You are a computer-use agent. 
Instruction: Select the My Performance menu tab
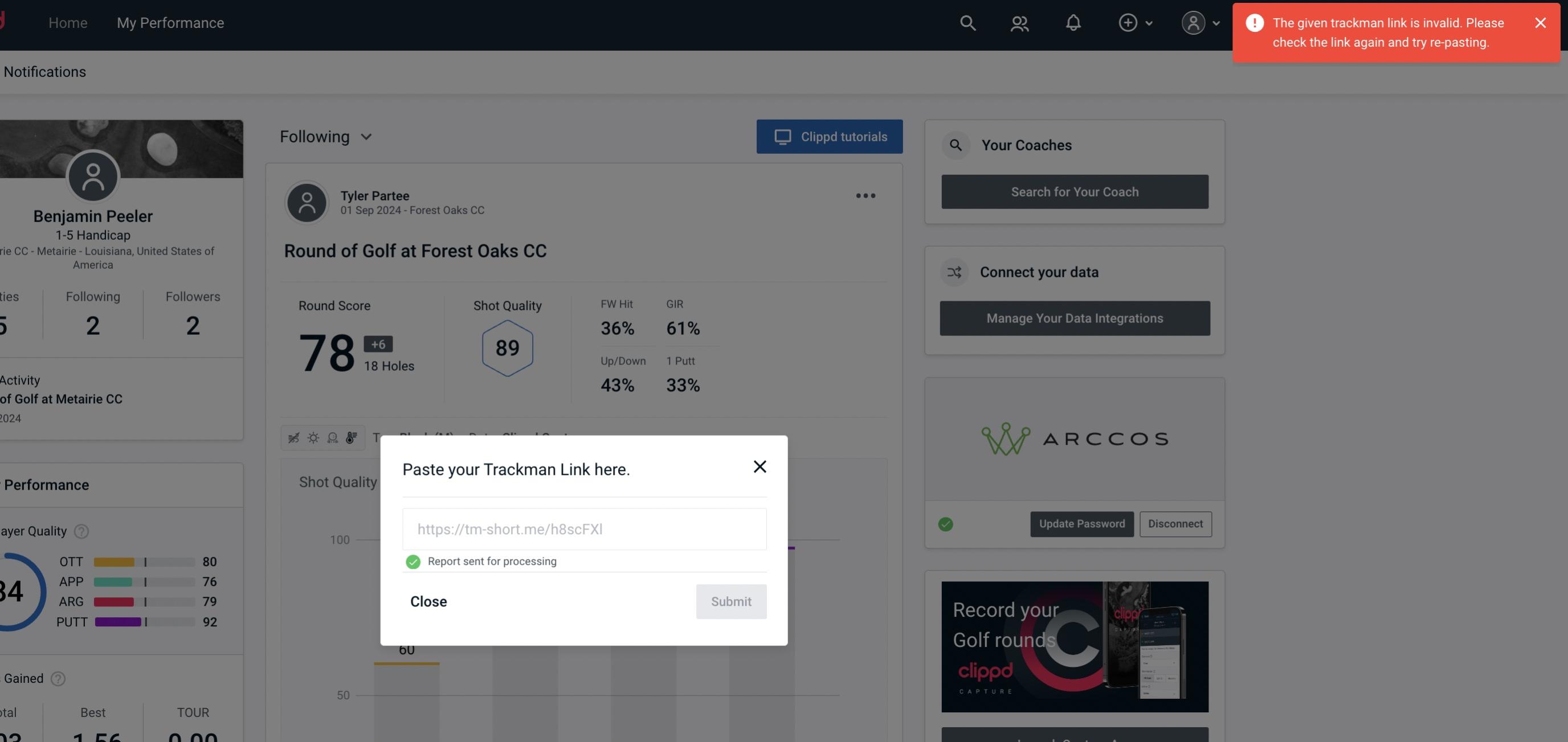(170, 21)
